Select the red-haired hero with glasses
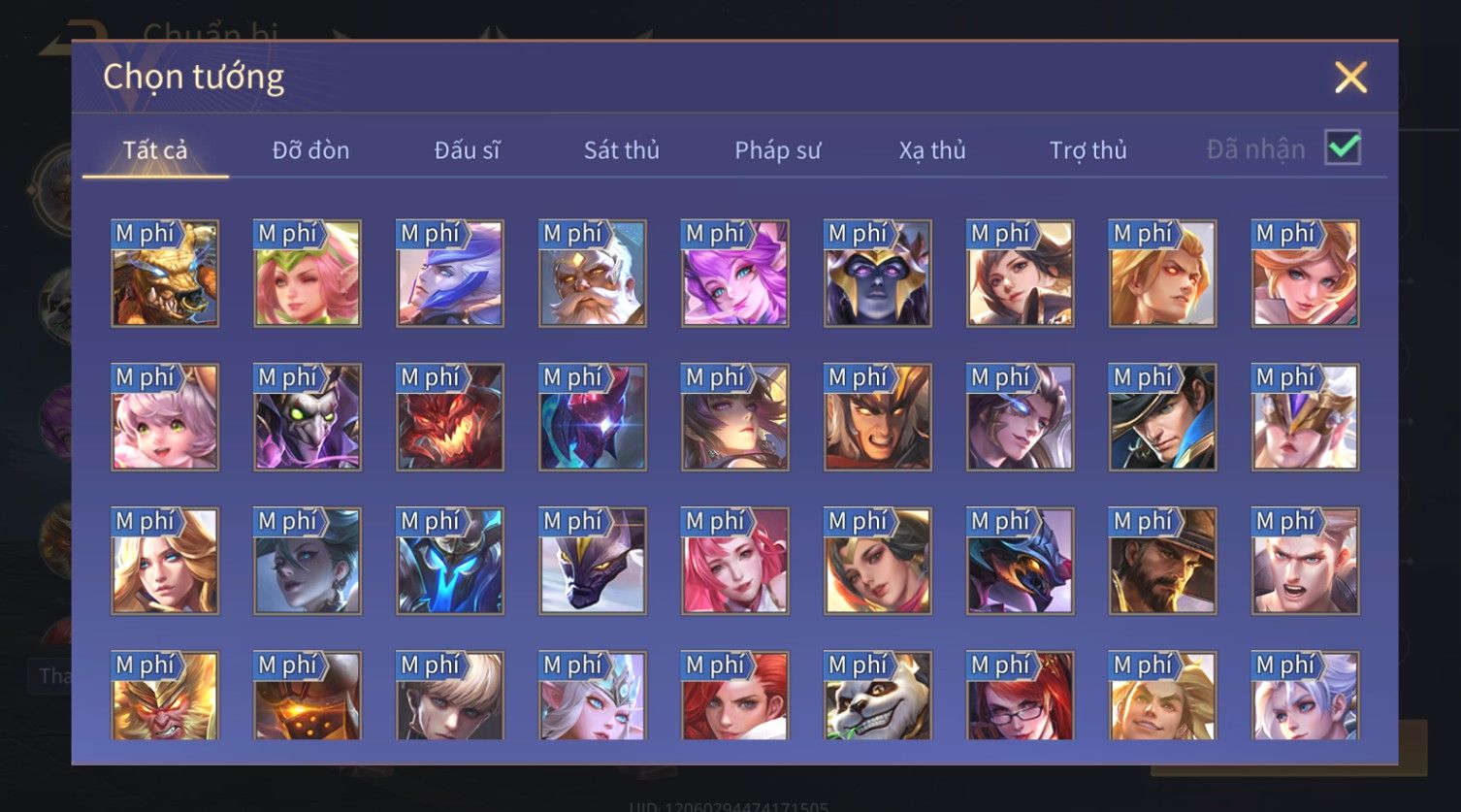Screen dimensions: 1461x812 click(x=1021, y=696)
